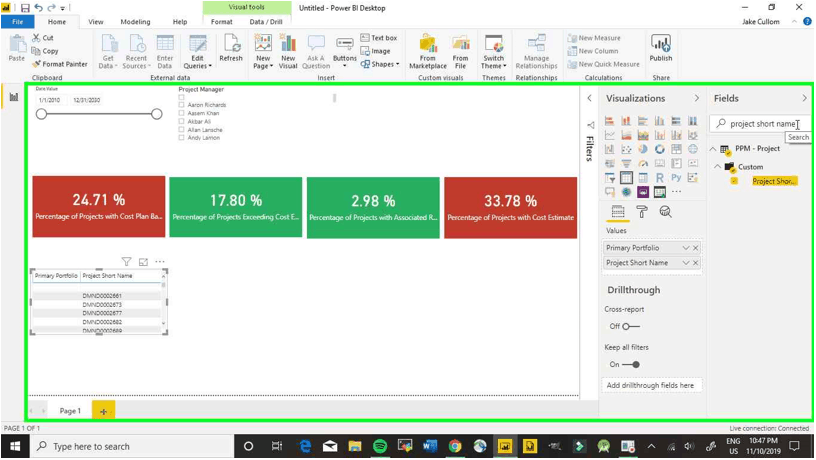Tick the Andy Lamon checkbox
Viewport: 816px width, 460px height.
coord(181,138)
